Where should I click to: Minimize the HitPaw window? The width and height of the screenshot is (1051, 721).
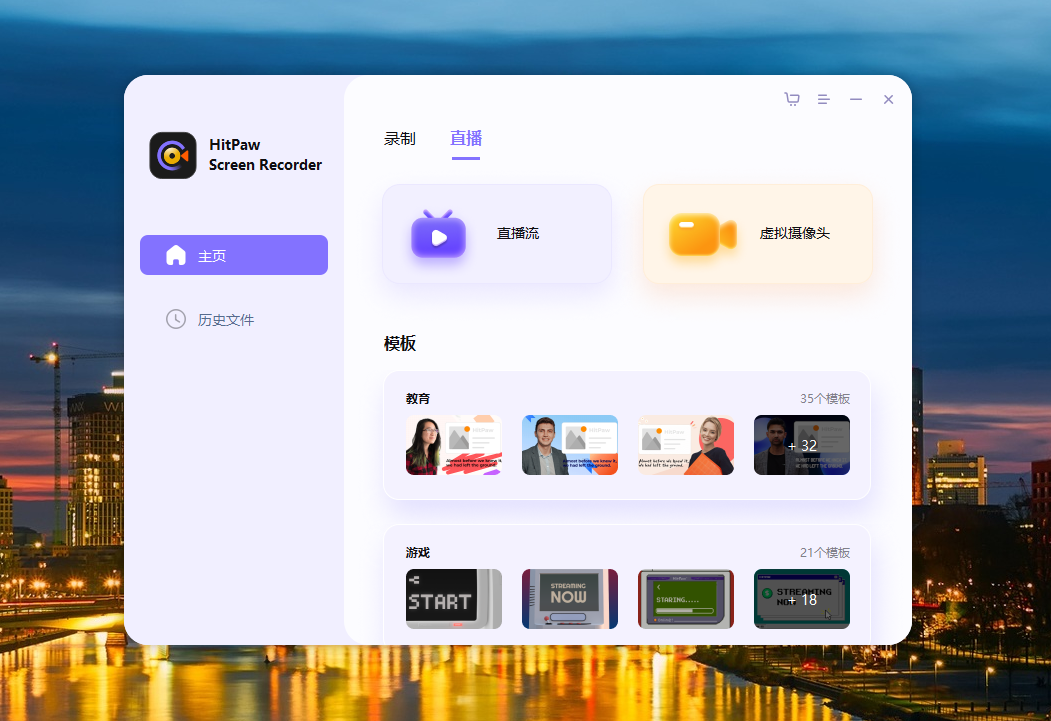click(856, 99)
